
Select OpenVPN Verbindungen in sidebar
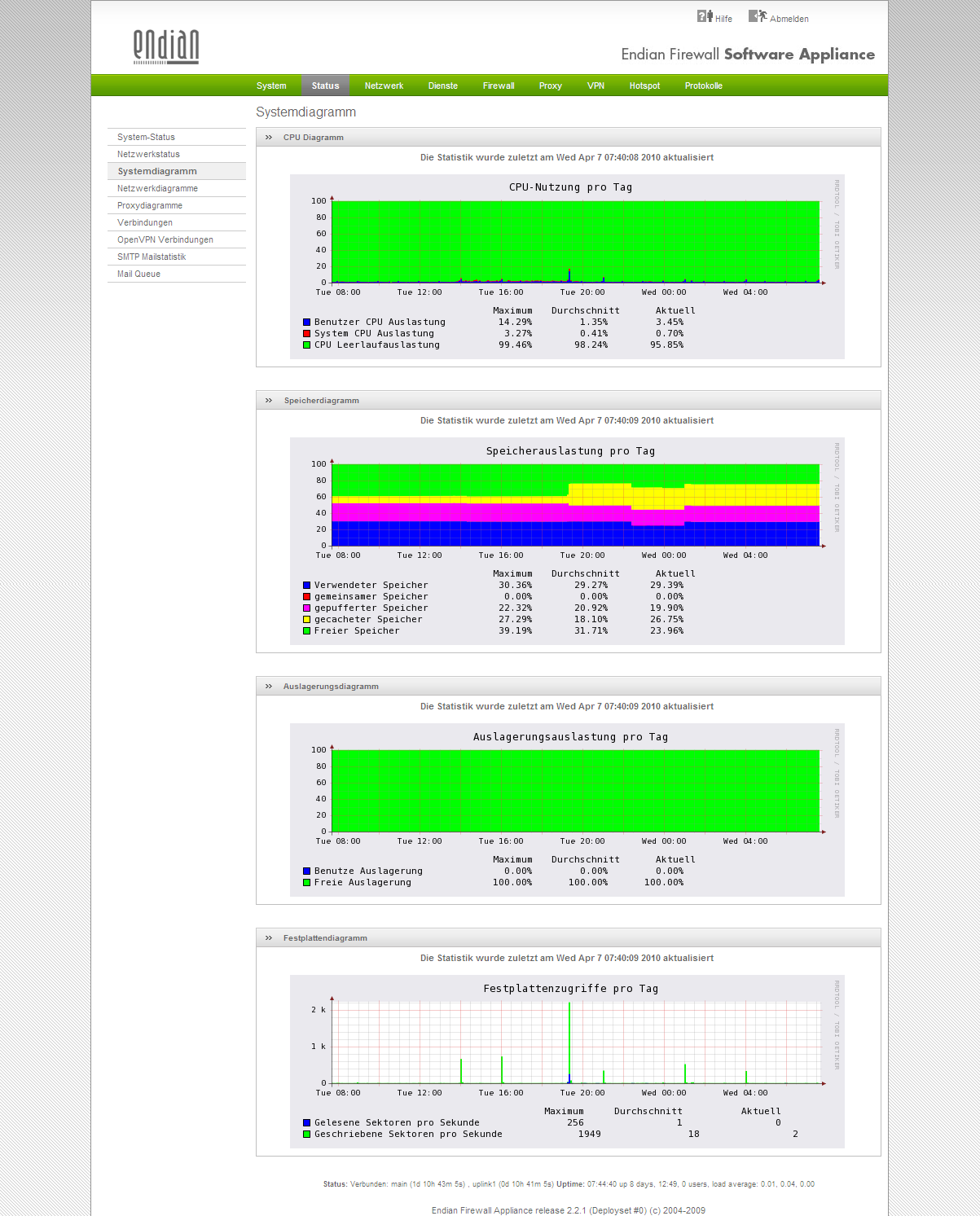[x=165, y=239]
